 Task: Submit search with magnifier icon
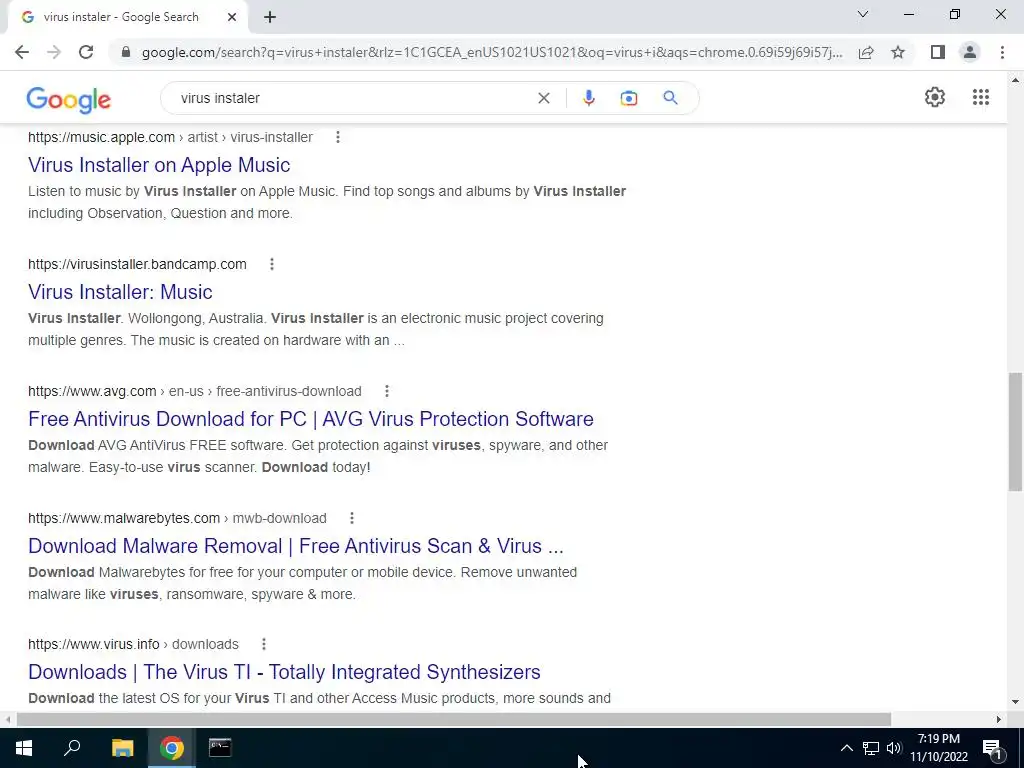[x=670, y=98]
